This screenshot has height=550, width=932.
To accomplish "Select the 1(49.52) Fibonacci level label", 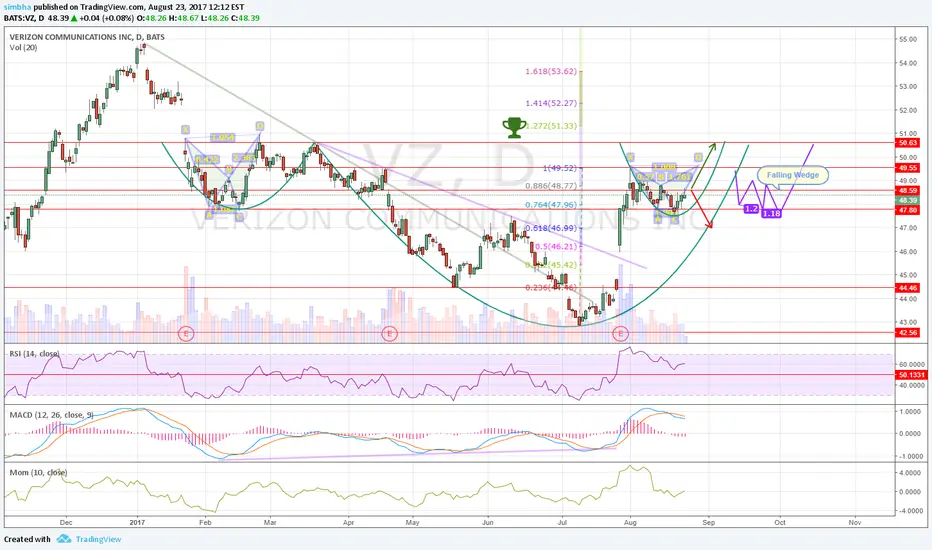I will (x=559, y=168).
